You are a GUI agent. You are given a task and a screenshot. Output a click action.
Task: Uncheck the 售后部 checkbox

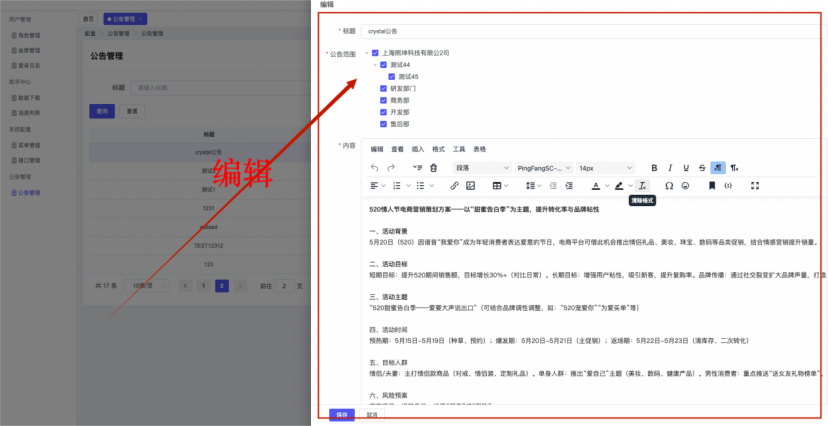coord(383,124)
